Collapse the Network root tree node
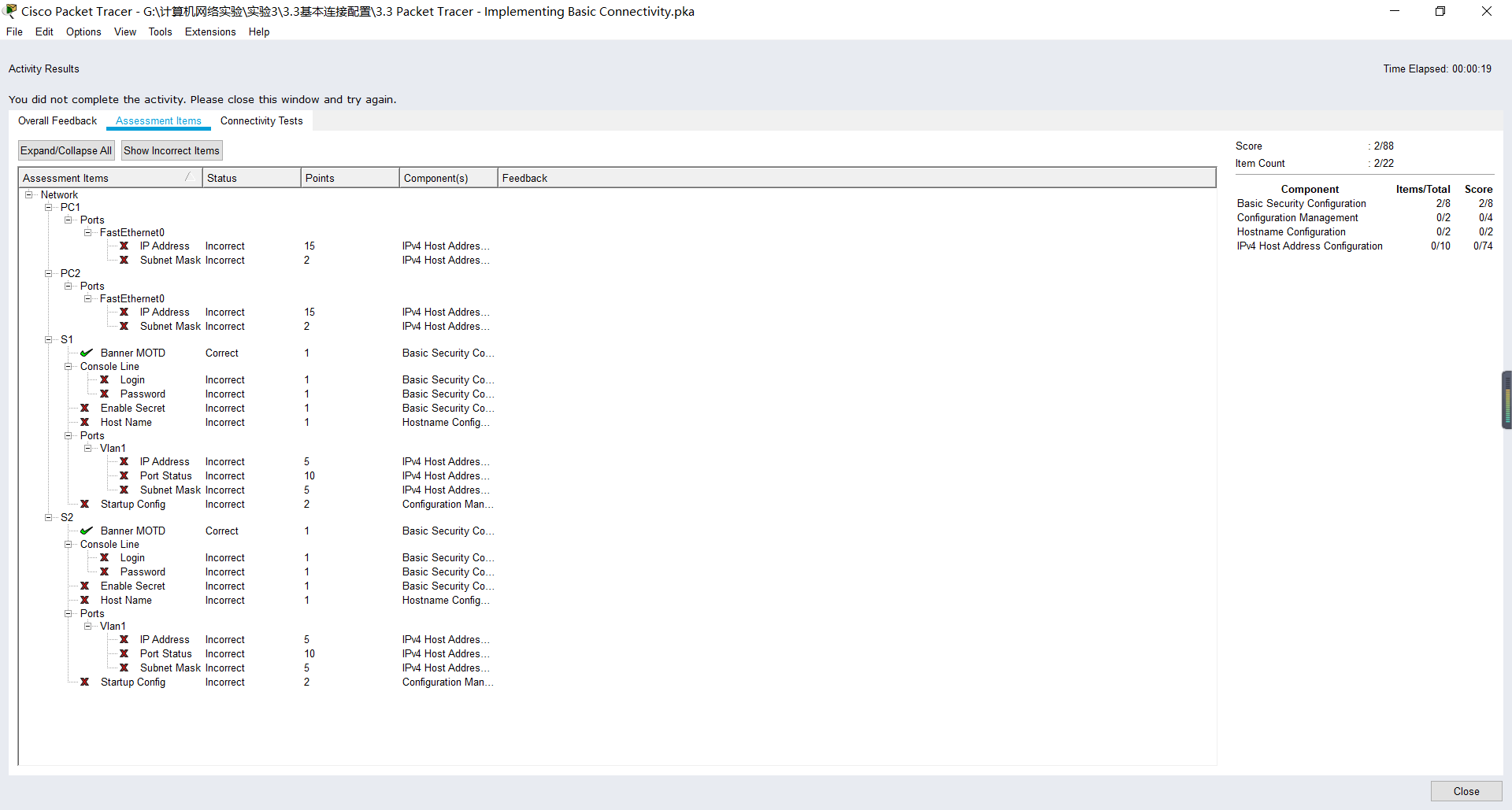 [x=29, y=195]
